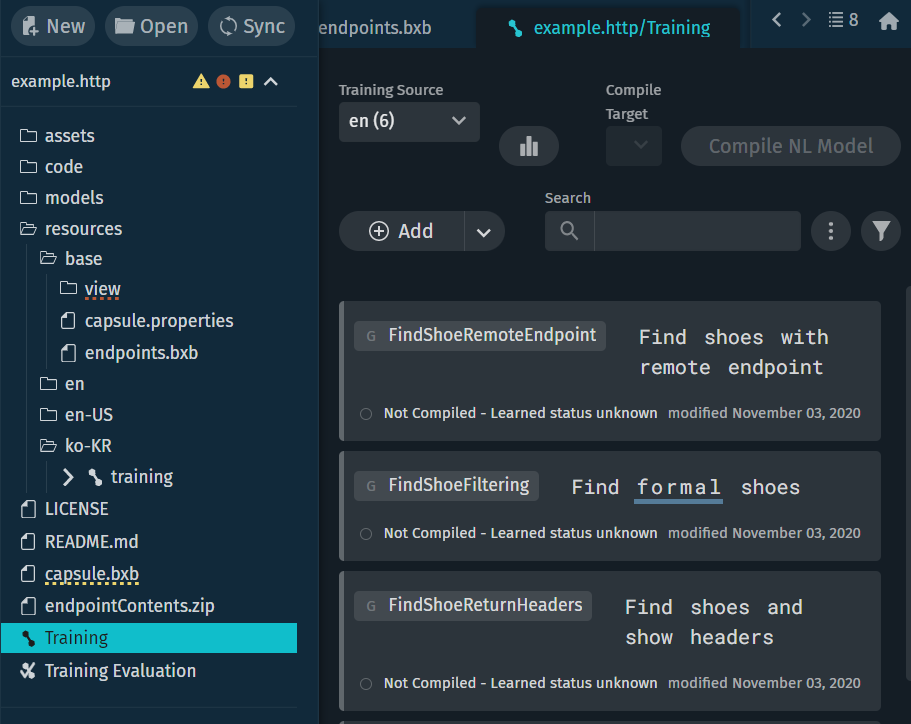Select the example.http/Training tab

tap(608, 27)
